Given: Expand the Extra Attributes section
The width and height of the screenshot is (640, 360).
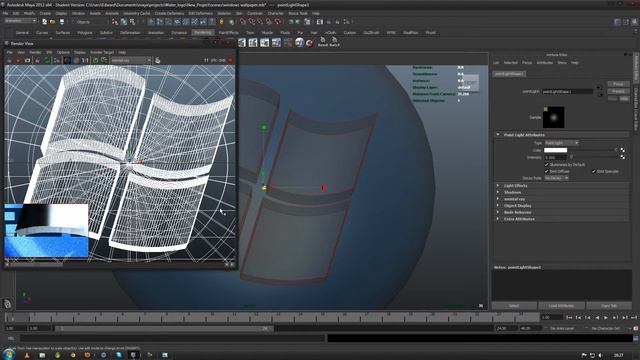Looking at the screenshot, I should point(498,219).
